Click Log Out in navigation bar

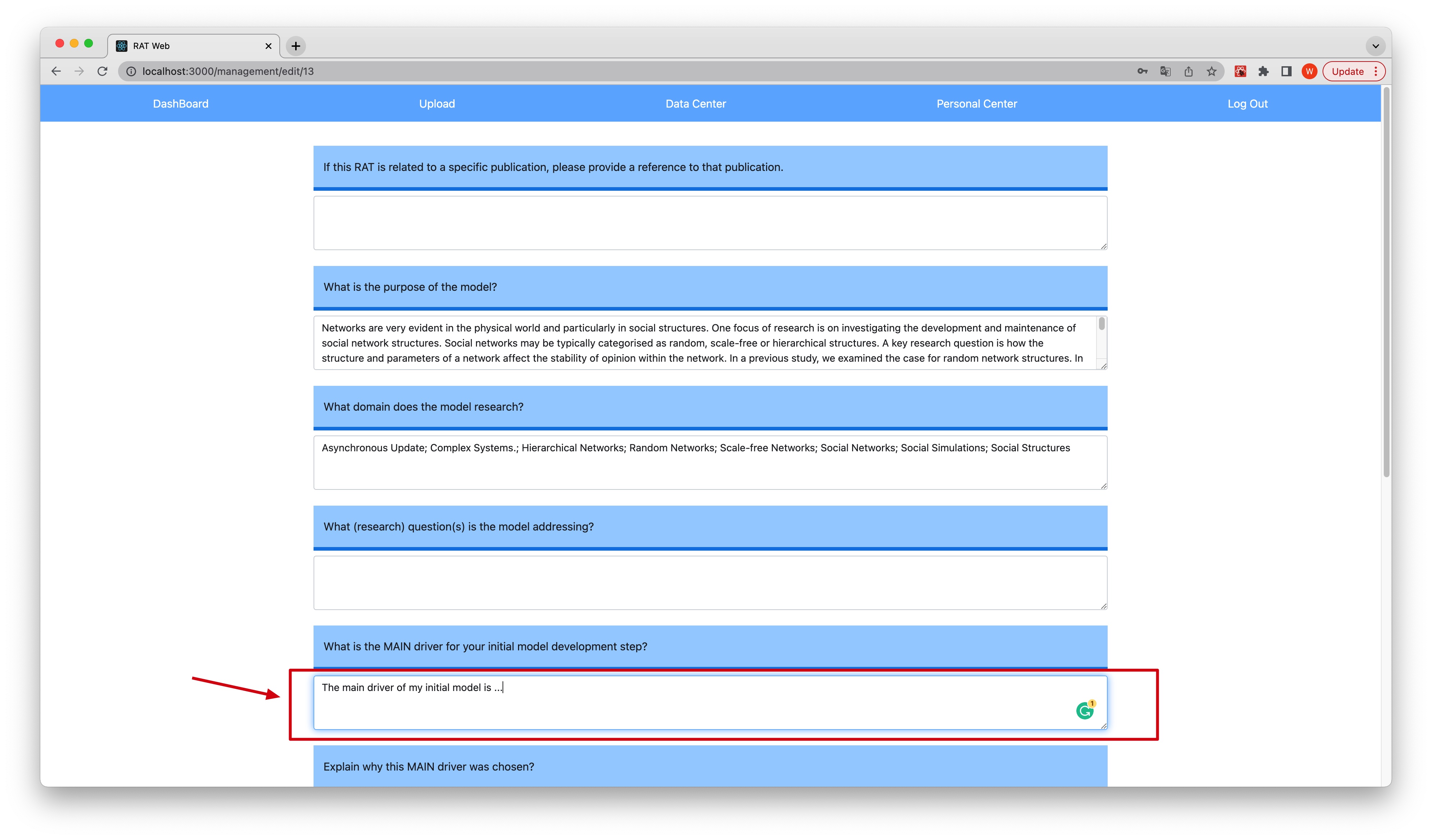point(1247,103)
